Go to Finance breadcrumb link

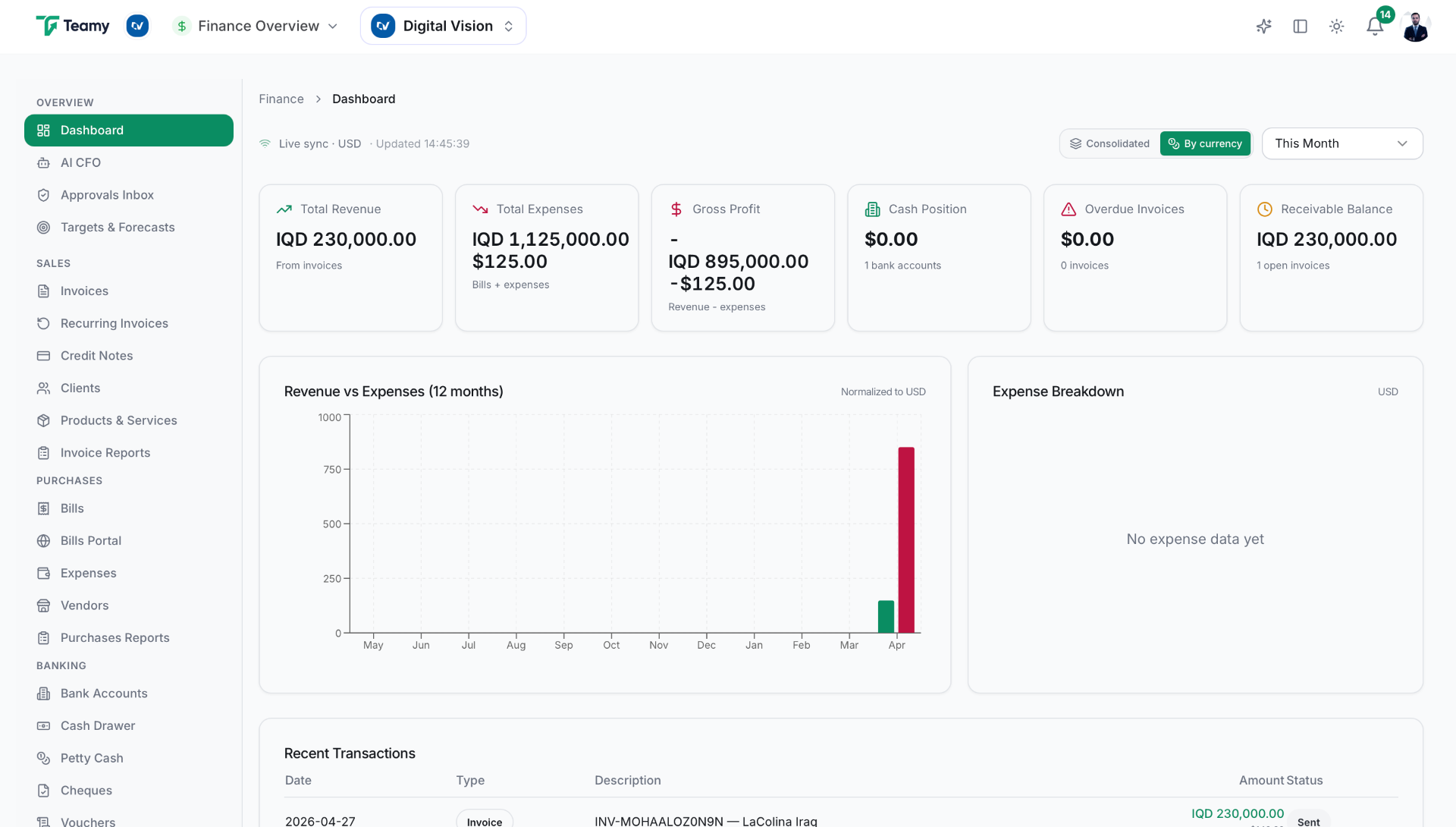tap(281, 99)
